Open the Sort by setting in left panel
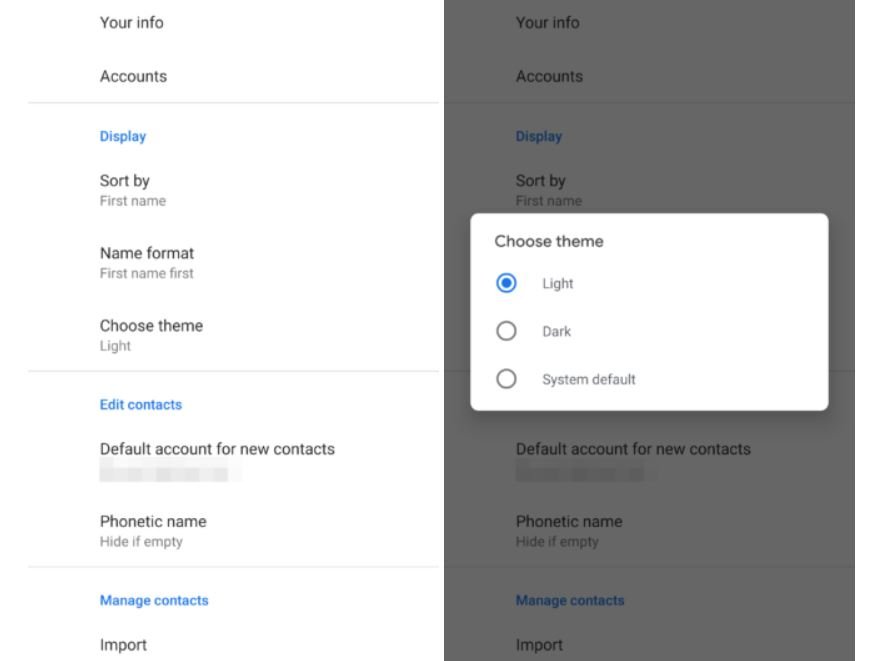The width and height of the screenshot is (886, 661). [125, 189]
